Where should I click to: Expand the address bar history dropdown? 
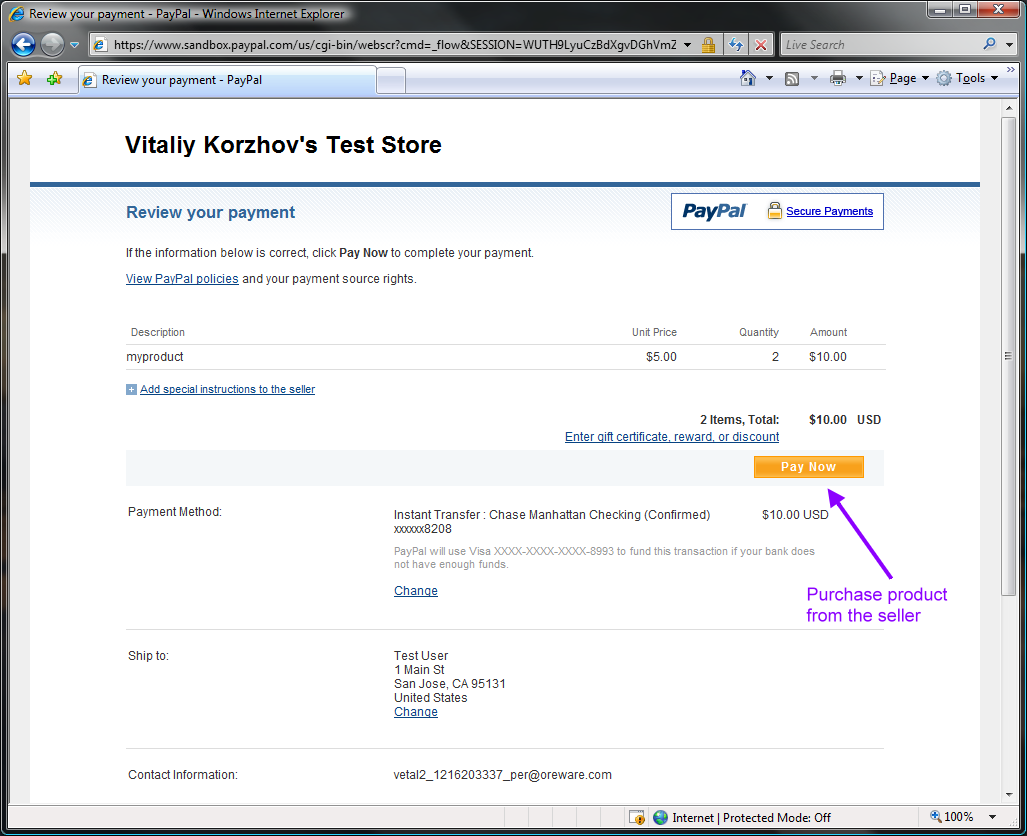tap(688, 45)
